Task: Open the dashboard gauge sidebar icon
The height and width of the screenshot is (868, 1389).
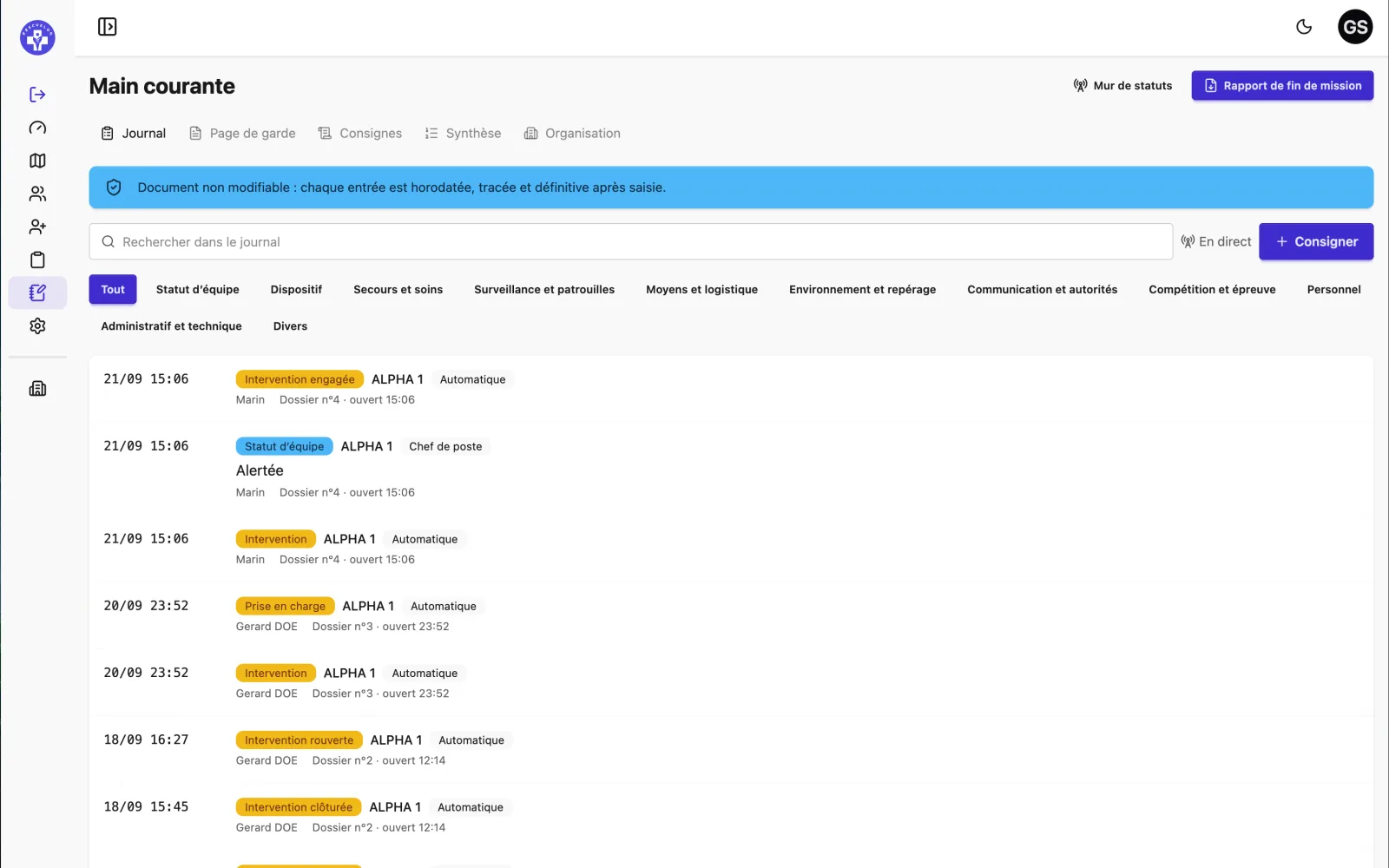Action: pos(37,128)
